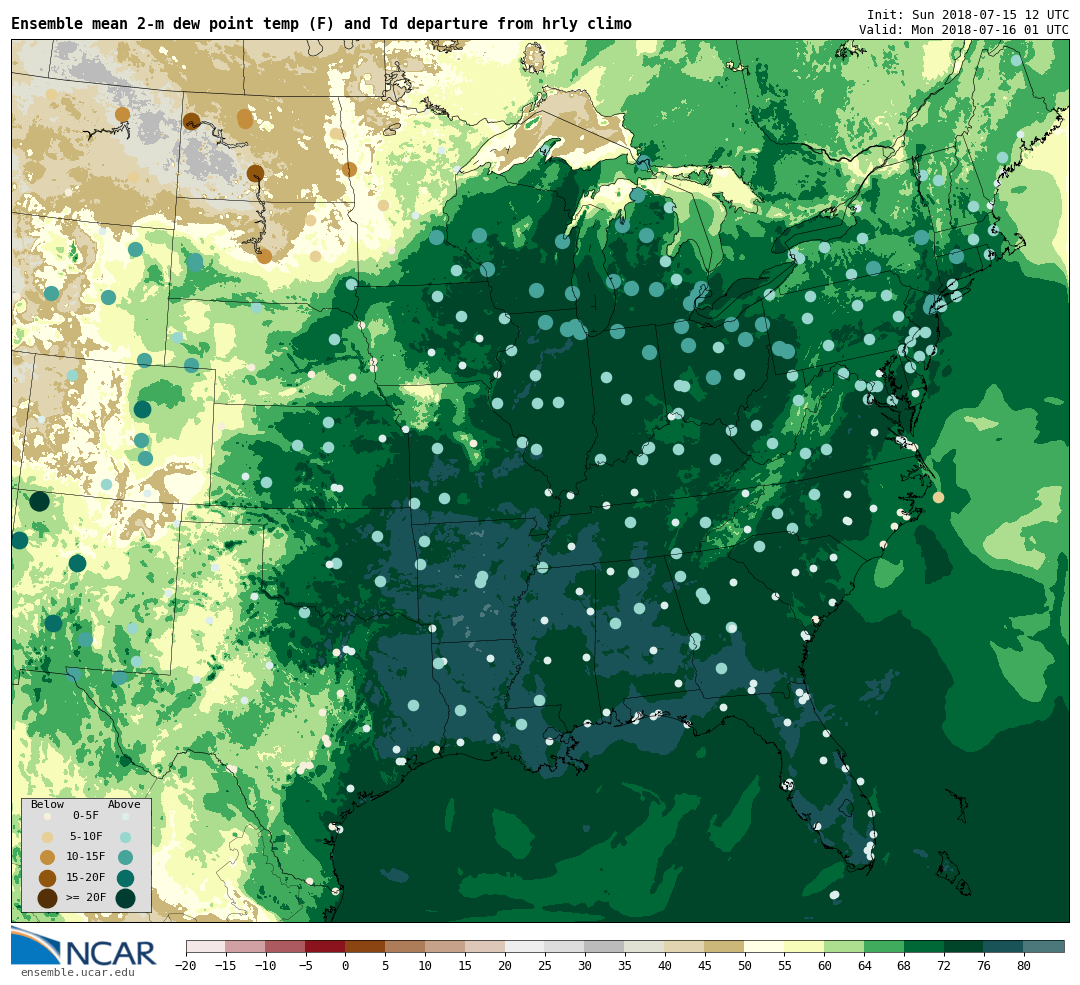Click the 'Below' legend heading

(x=48, y=805)
